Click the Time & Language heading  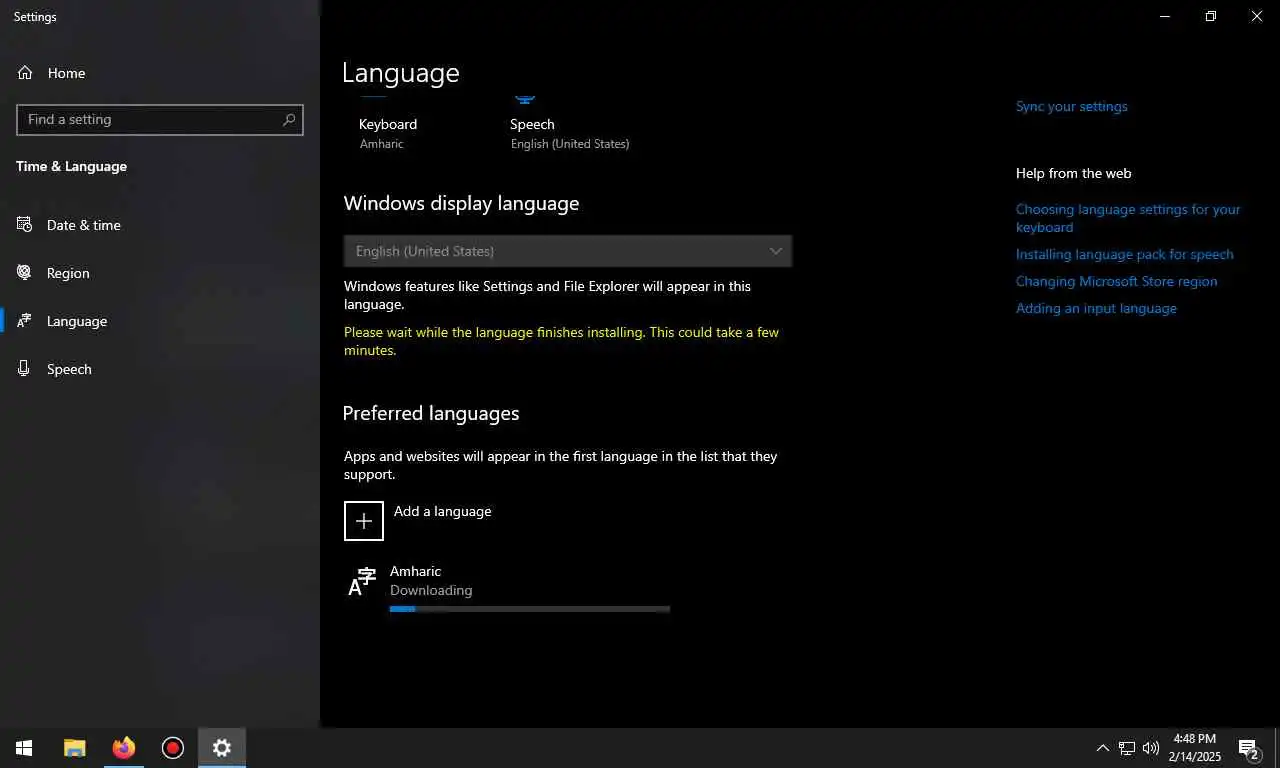click(x=71, y=166)
